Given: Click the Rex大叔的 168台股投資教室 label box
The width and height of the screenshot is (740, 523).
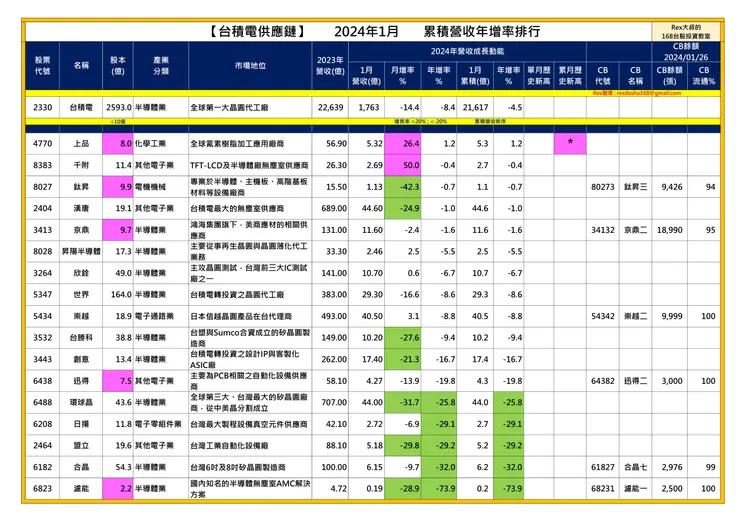Looking at the screenshot, I should pyautogui.click(x=686, y=32).
